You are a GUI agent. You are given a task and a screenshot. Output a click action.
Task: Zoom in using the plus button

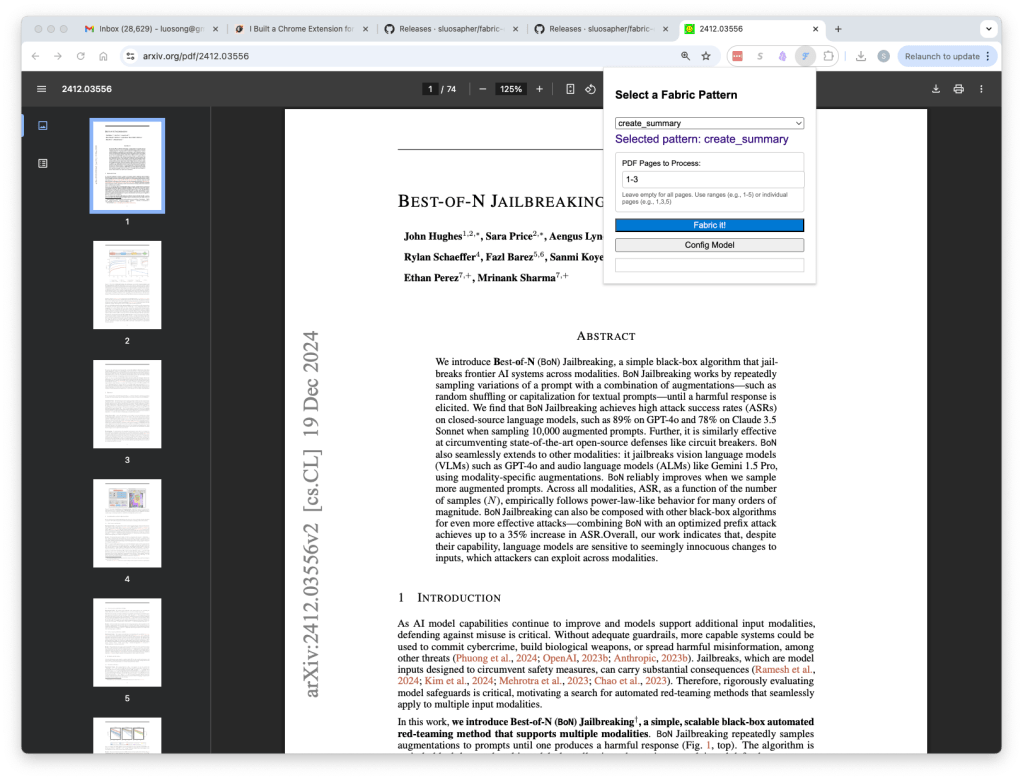pos(540,89)
